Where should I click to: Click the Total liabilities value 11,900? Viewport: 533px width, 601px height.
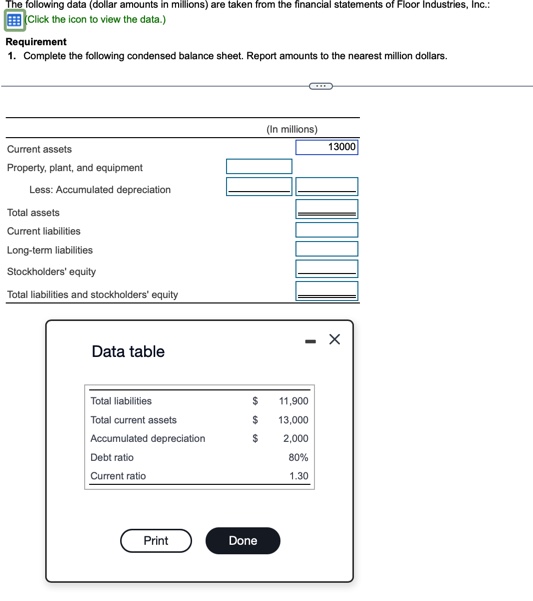[294, 401]
